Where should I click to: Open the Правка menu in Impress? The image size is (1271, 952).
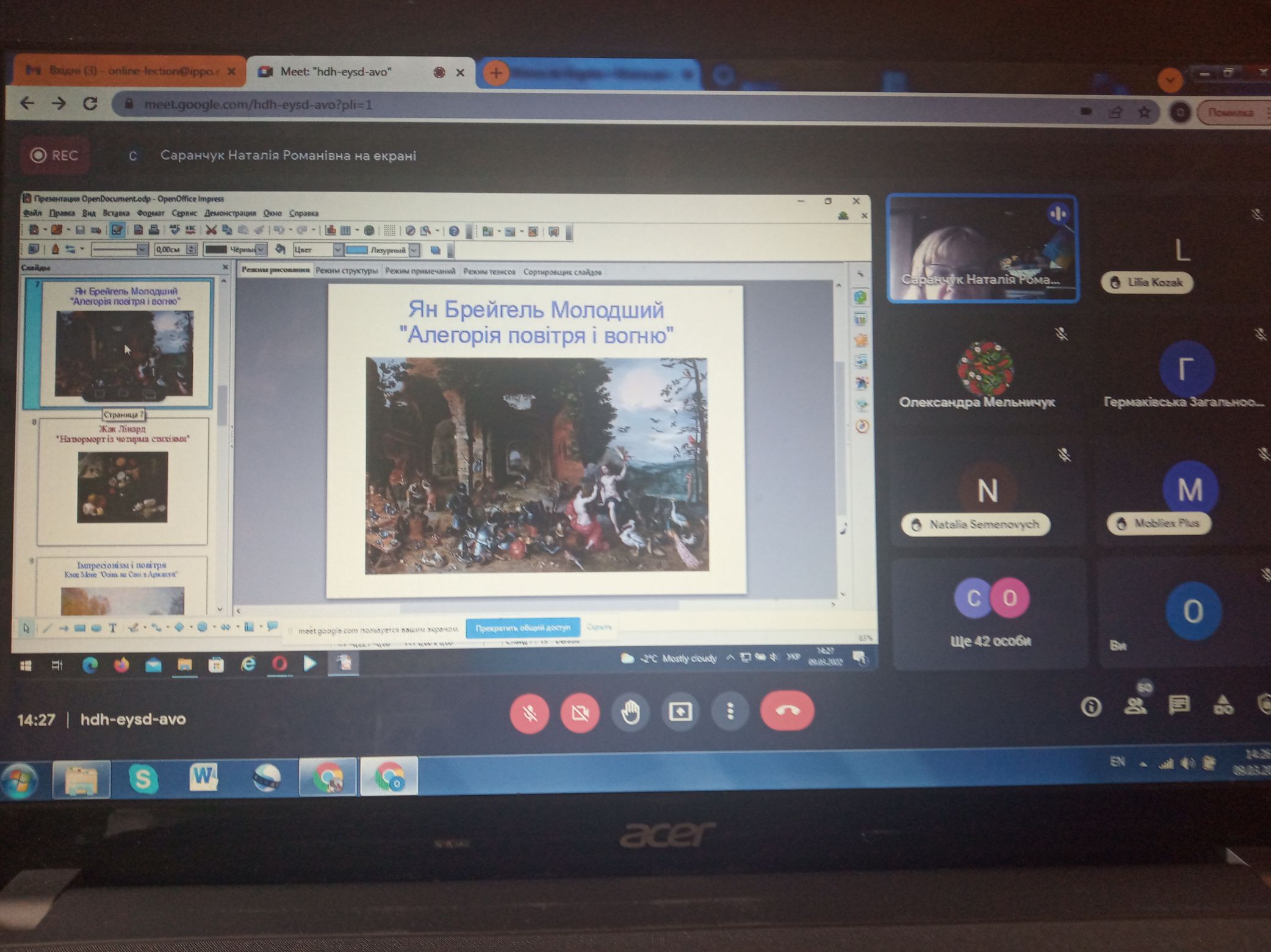[62, 213]
